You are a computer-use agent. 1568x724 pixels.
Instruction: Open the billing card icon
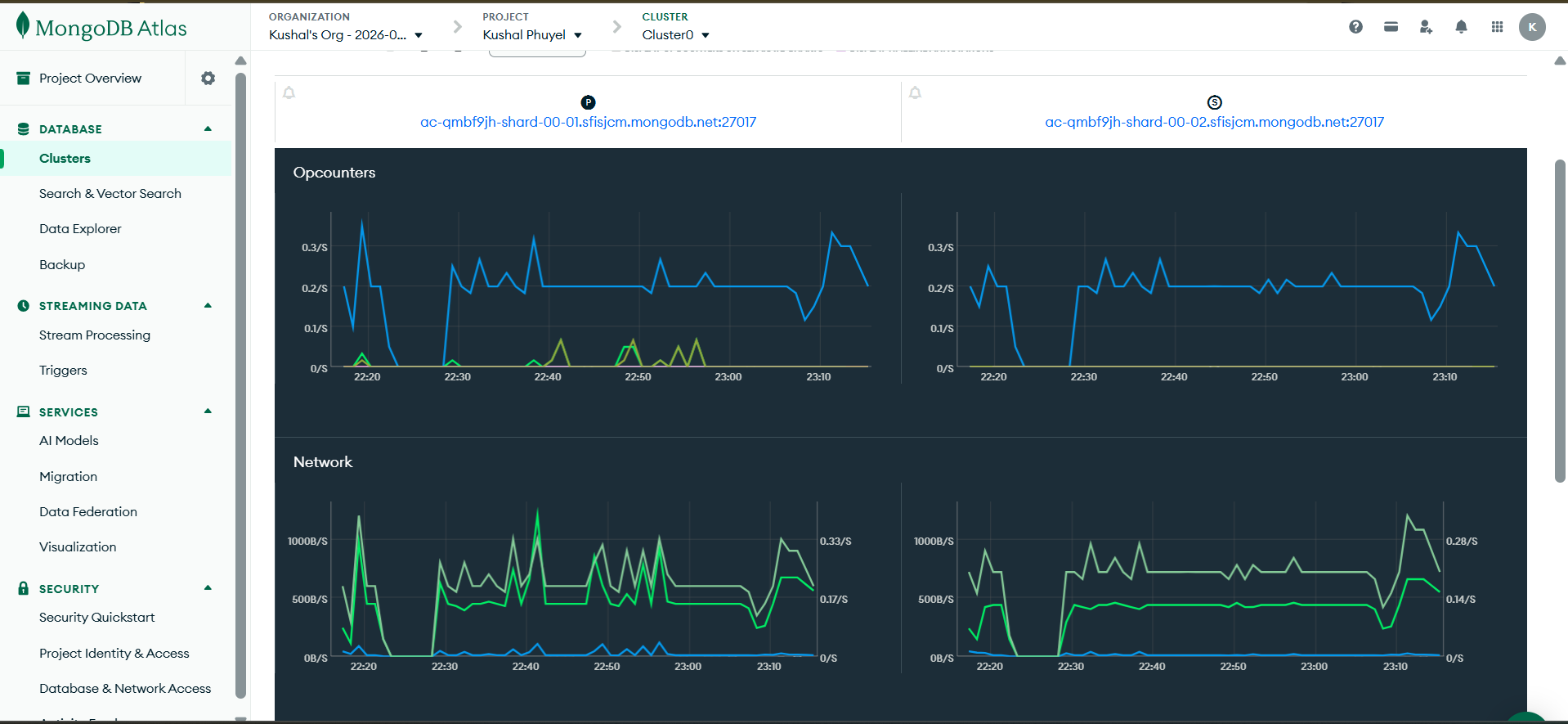(1391, 27)
